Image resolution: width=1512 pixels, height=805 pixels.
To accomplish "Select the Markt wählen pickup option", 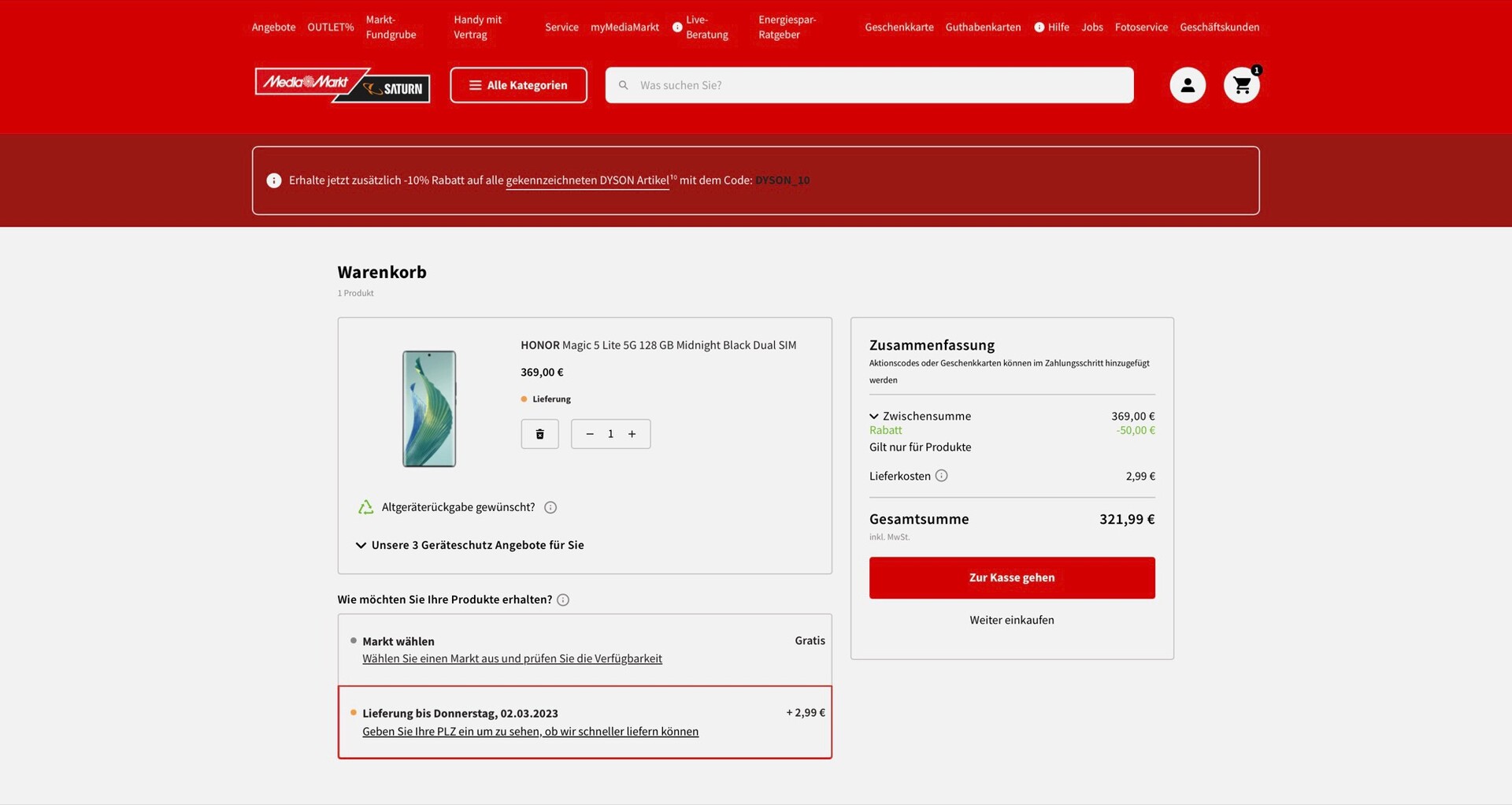I will tap(585, 650).
